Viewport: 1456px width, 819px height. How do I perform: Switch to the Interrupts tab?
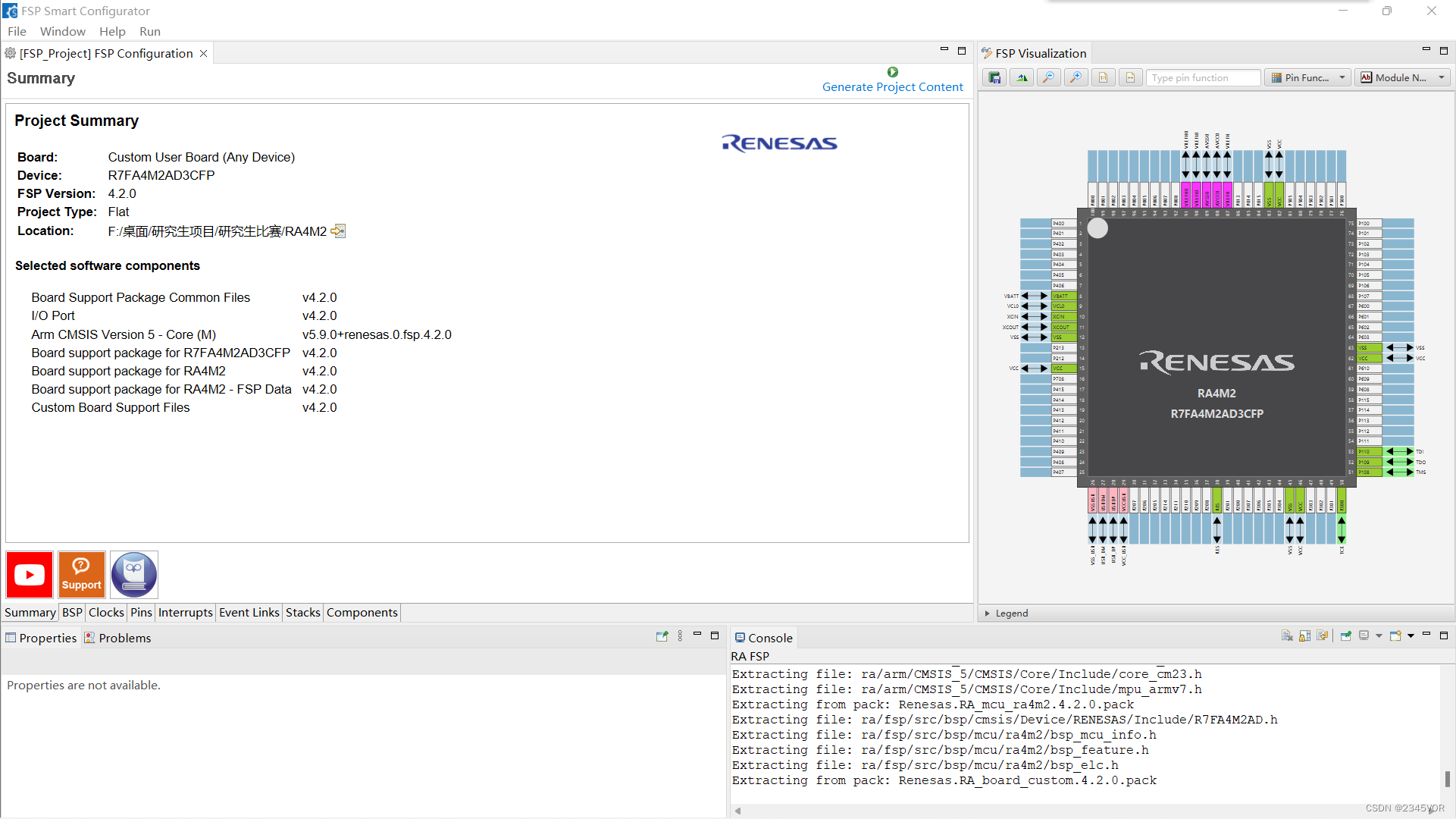pyautogui.click(x=186, y=613)
